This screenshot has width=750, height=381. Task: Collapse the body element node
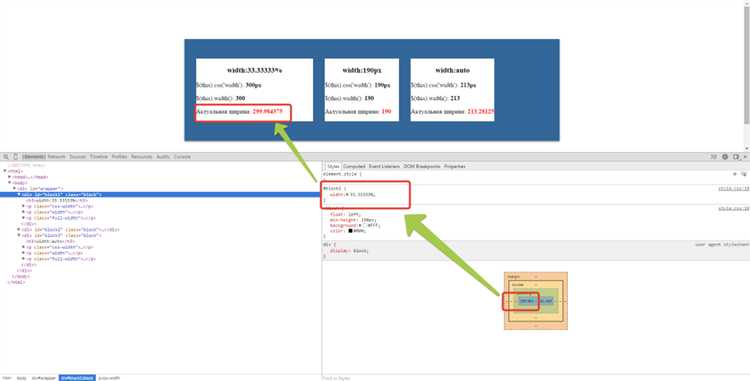point(10,183)
